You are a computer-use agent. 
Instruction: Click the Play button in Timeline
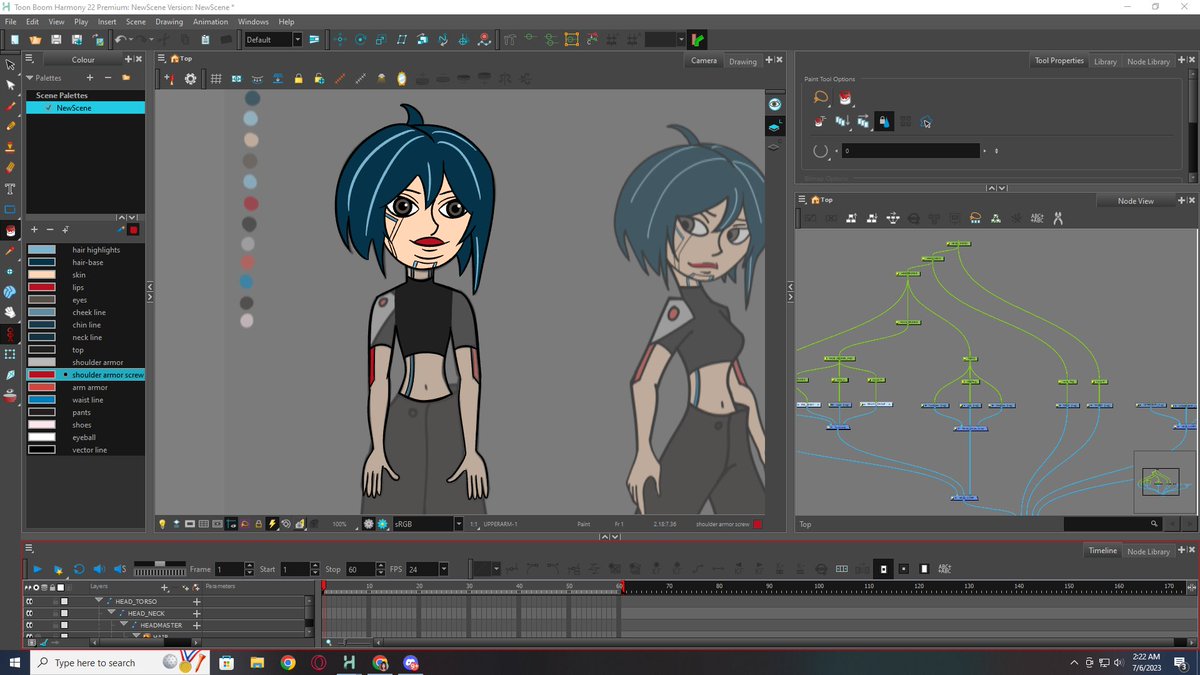click(38, 569)
